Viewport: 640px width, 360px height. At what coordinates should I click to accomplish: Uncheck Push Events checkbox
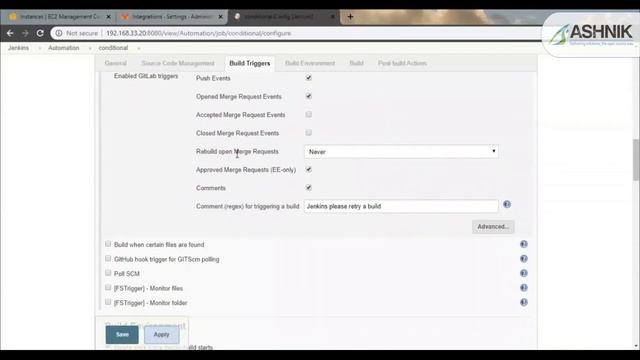pos(309,78)
